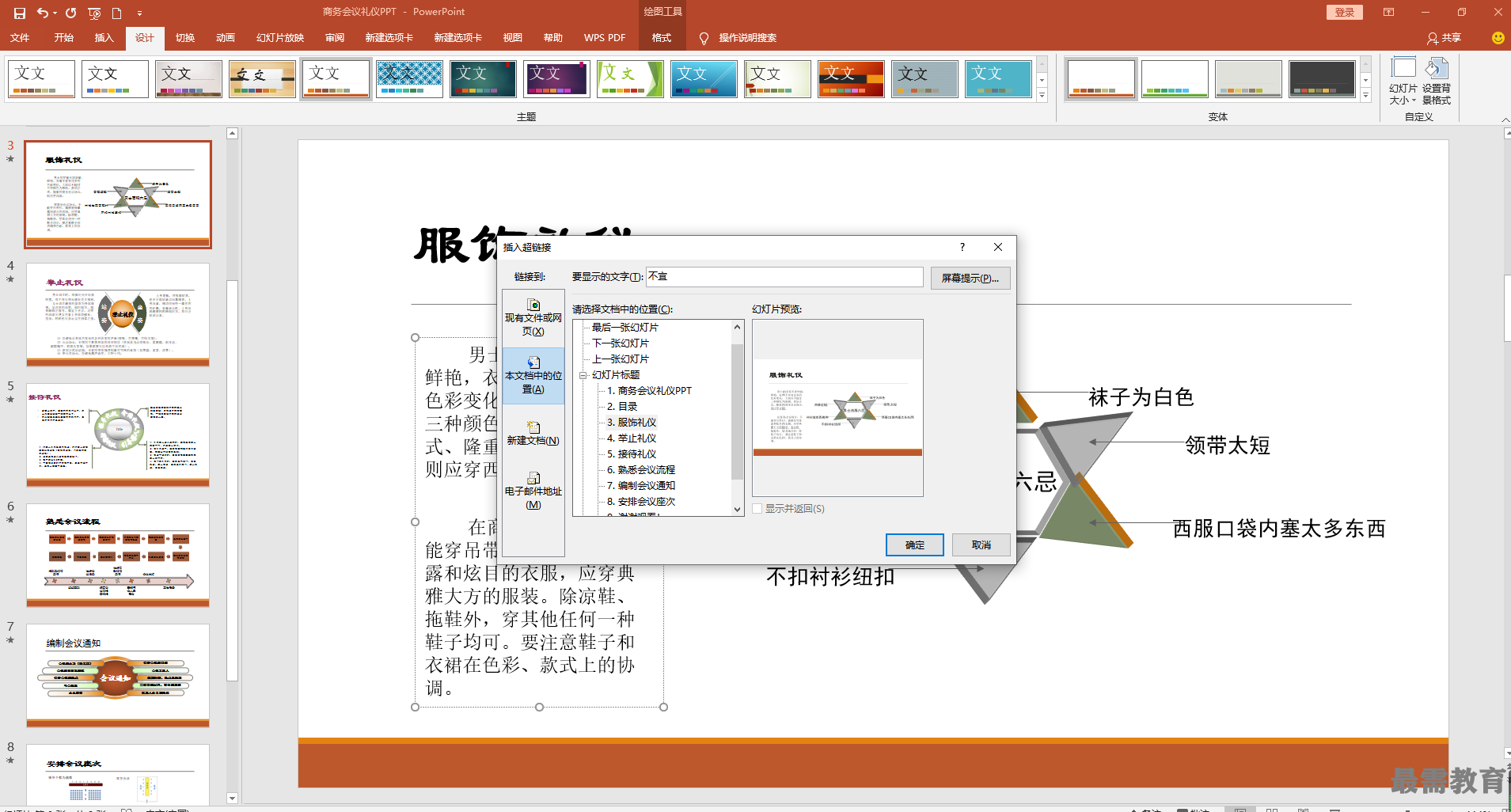Click the help question mark in dialog

point(962,247)
